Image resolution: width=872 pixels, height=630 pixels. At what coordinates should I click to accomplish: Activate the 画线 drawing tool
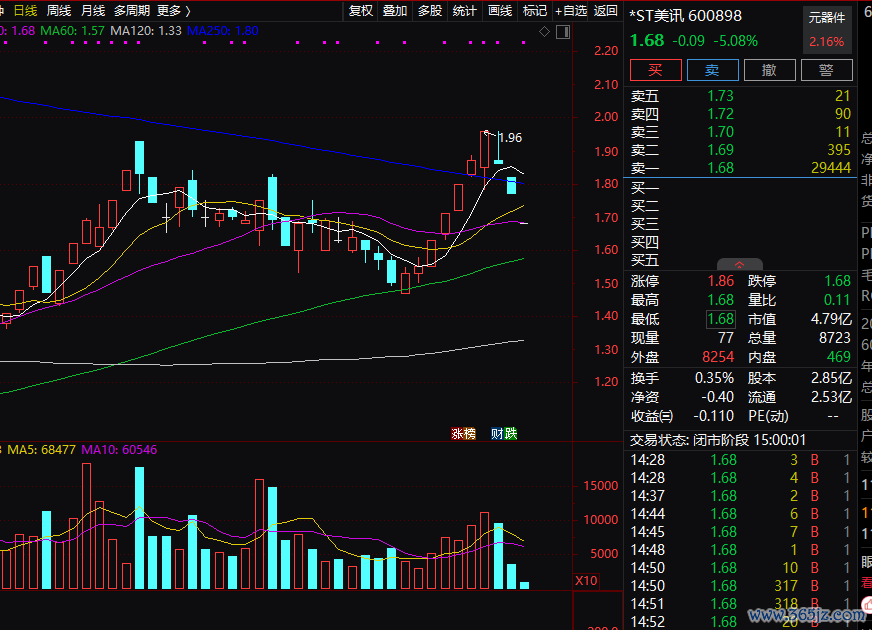click(499, 11)
